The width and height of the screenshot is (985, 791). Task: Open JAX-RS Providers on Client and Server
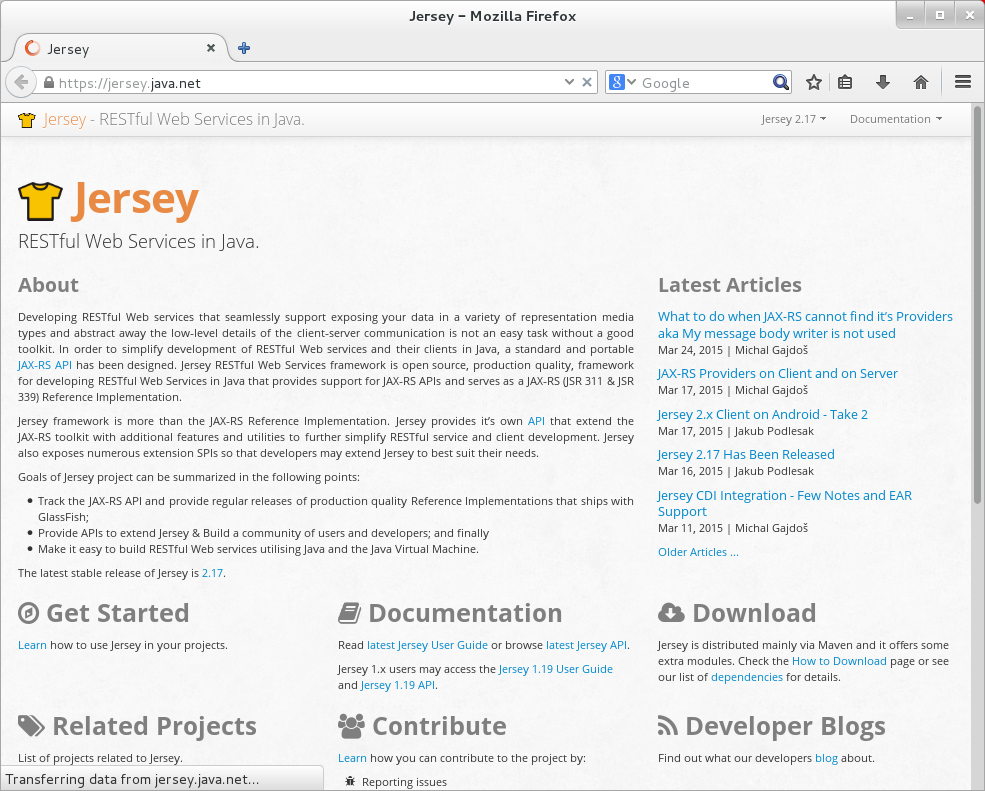coord(778,373)
